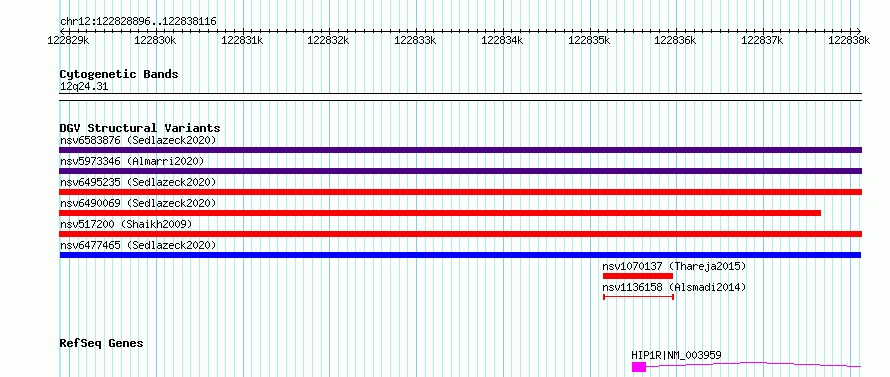The width and height of the screenshot is (890, 377).
Task: Open the nsv5973346 (Almarri2020) label
Action: tap(132, 161)
